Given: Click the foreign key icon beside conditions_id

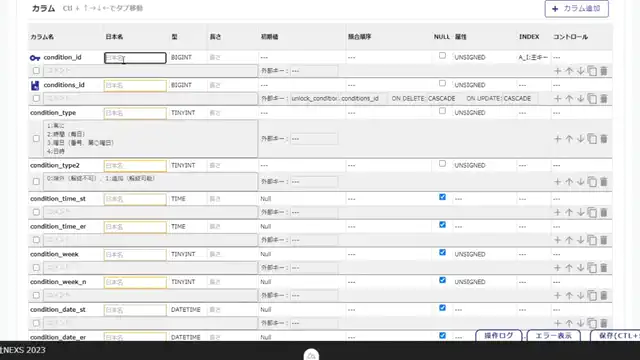Looking at the screenshot, I should [35, 85].
